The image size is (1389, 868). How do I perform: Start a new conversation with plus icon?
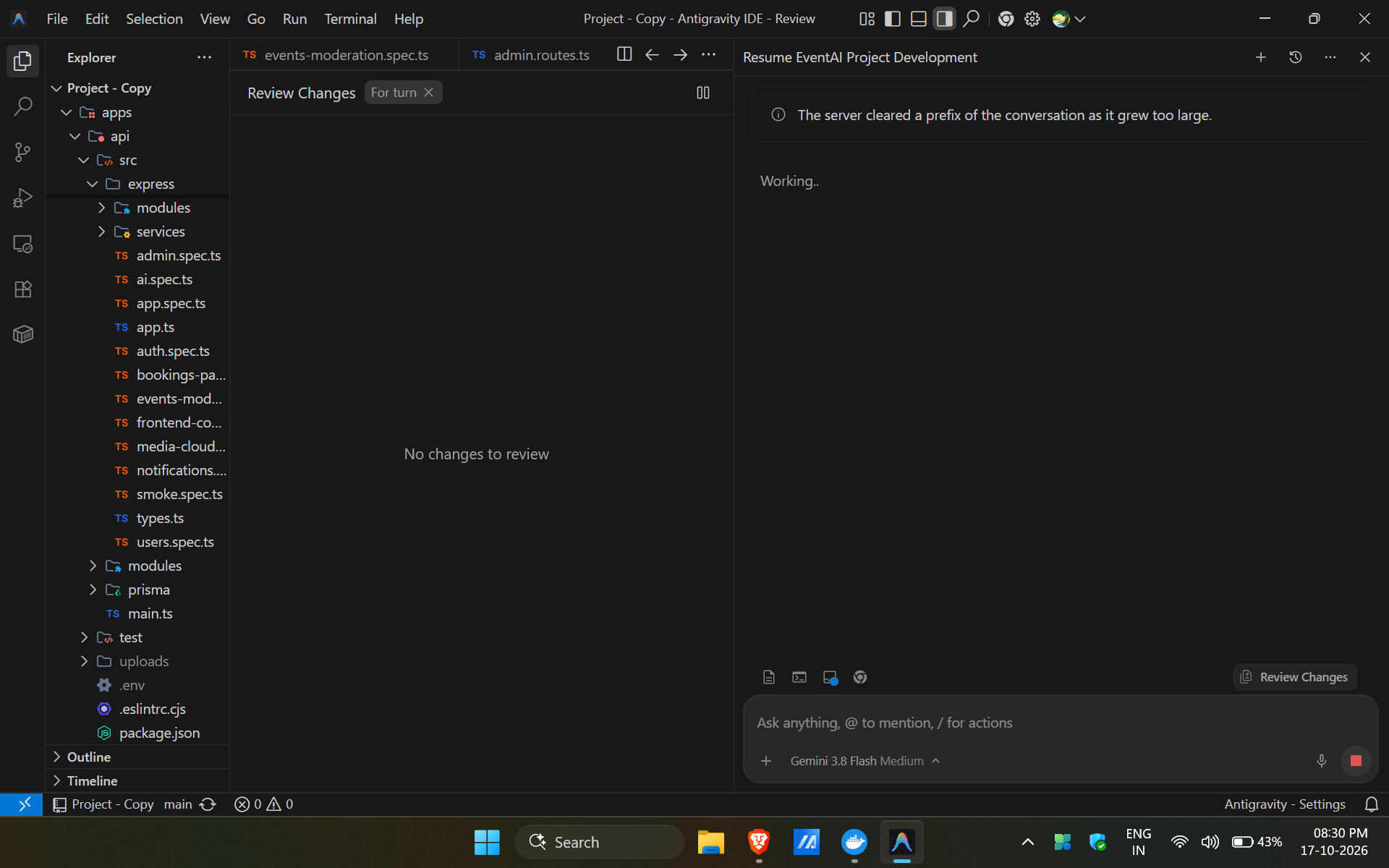coord(1260,57)
